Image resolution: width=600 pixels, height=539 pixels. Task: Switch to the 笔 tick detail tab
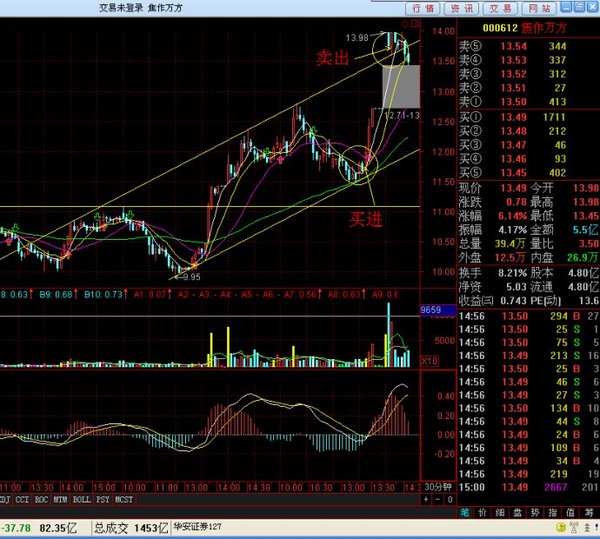click(465, 513)
